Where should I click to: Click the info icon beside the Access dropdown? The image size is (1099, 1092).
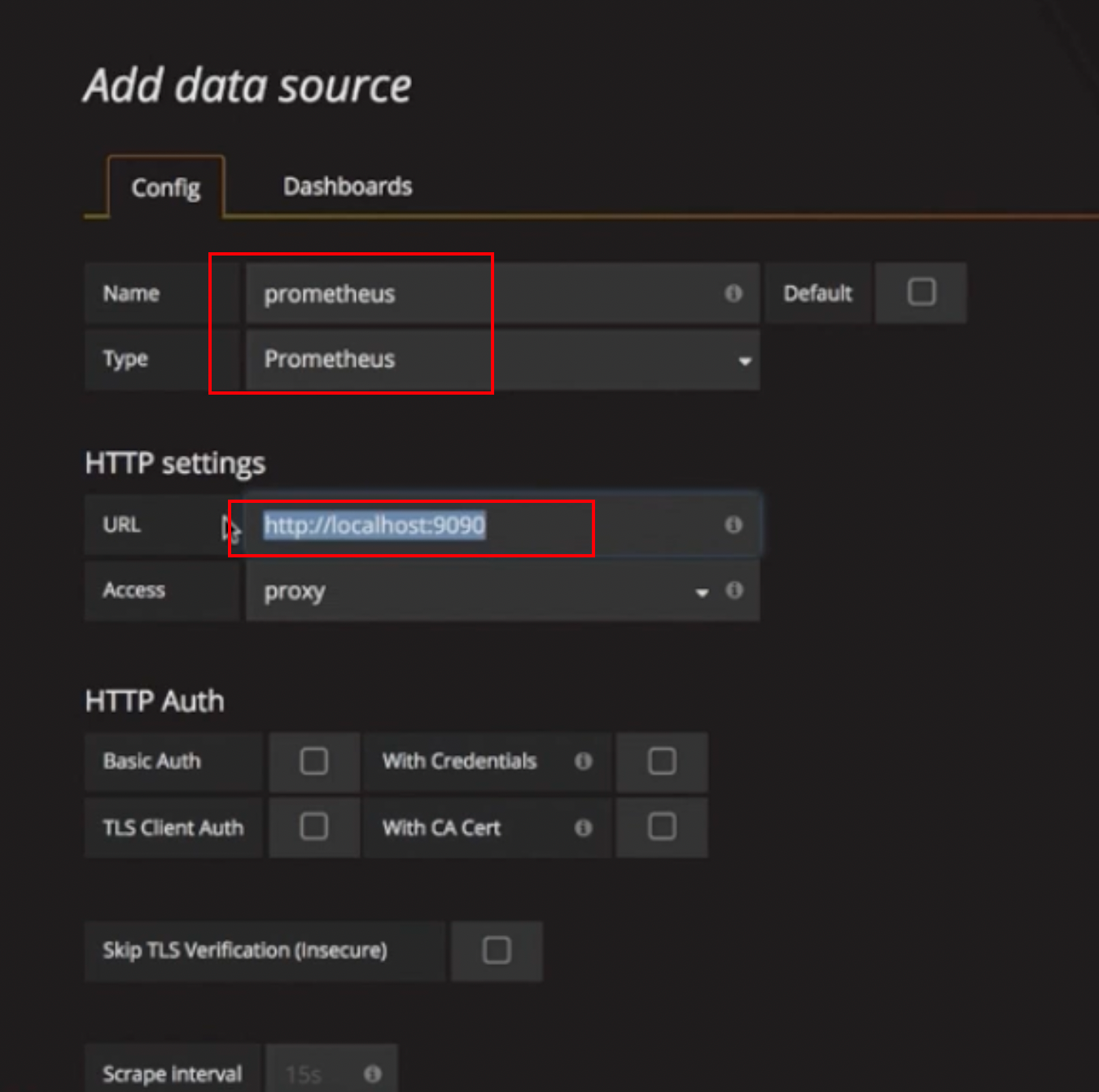click(733, 591)
